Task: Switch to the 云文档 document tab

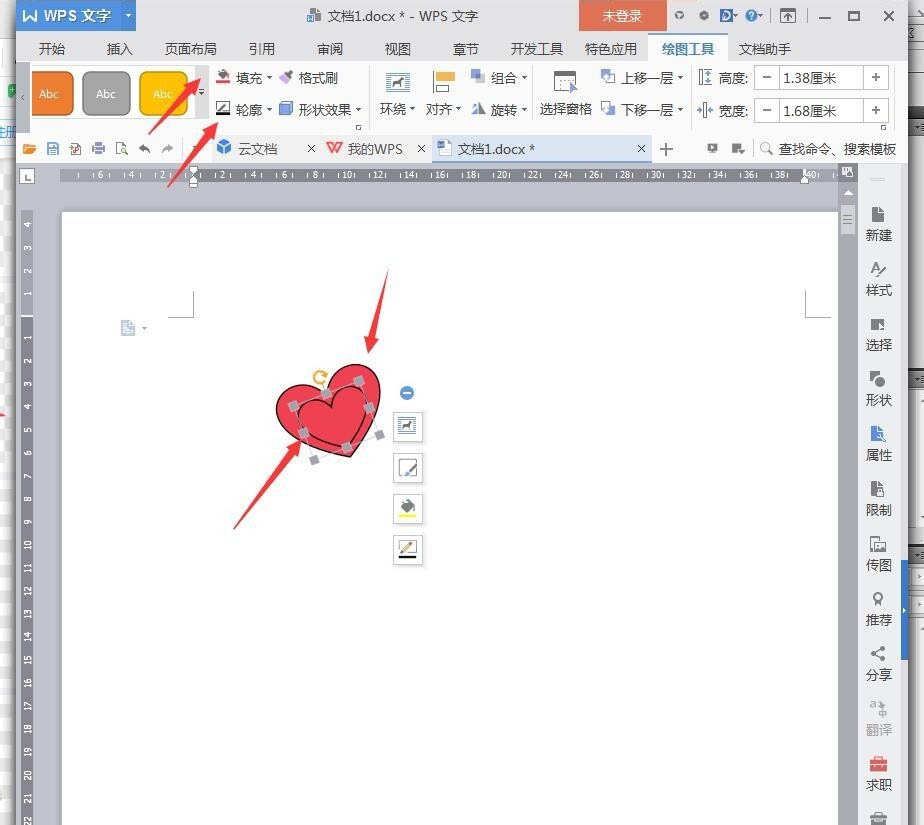Action: coord(256,149)
